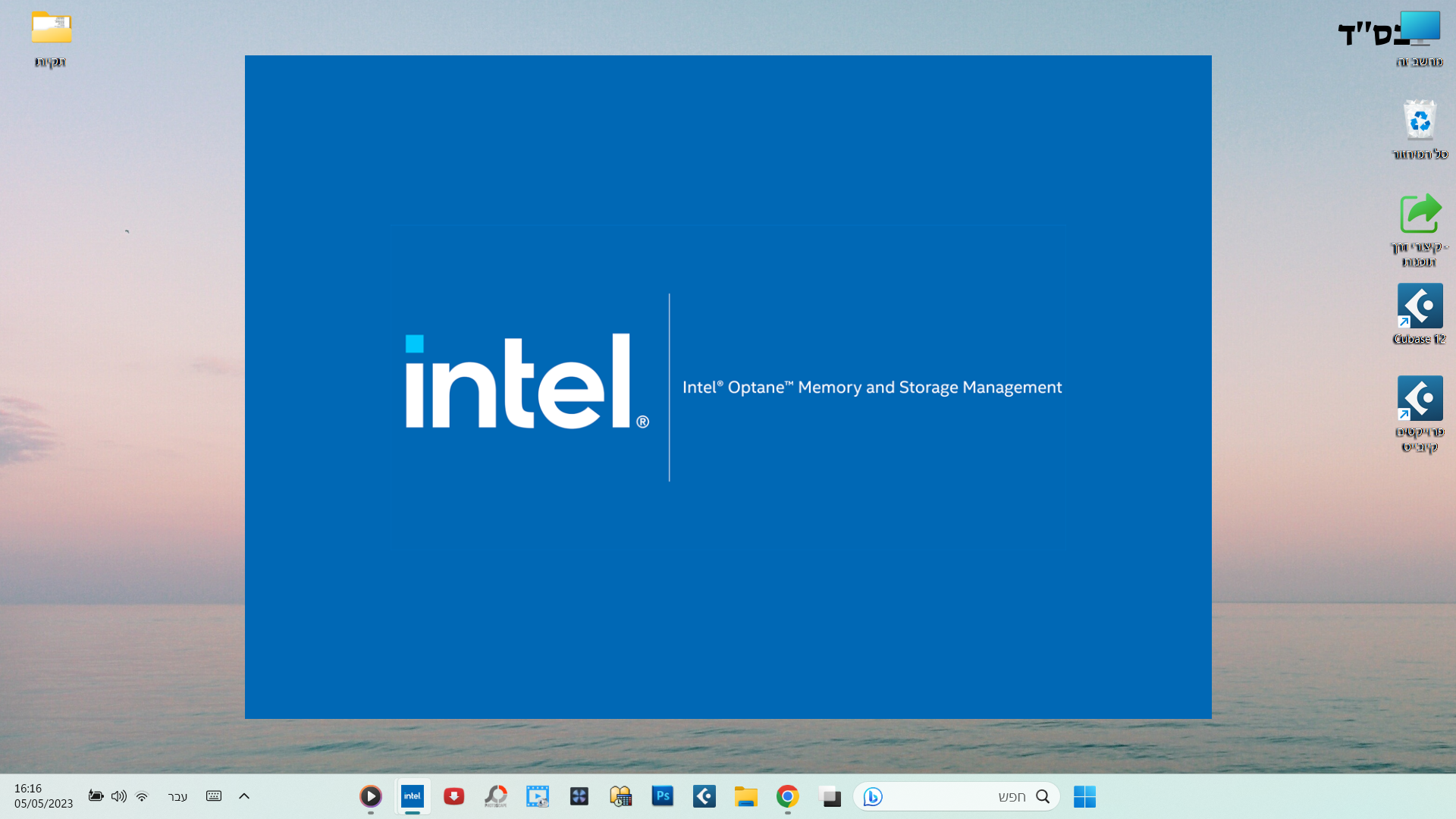Image resolution: width=1456 pixels, height=819 pixels.
Task: Select the Cubase 12 desktop shortcut
Action: click(x=1420, y=314)
